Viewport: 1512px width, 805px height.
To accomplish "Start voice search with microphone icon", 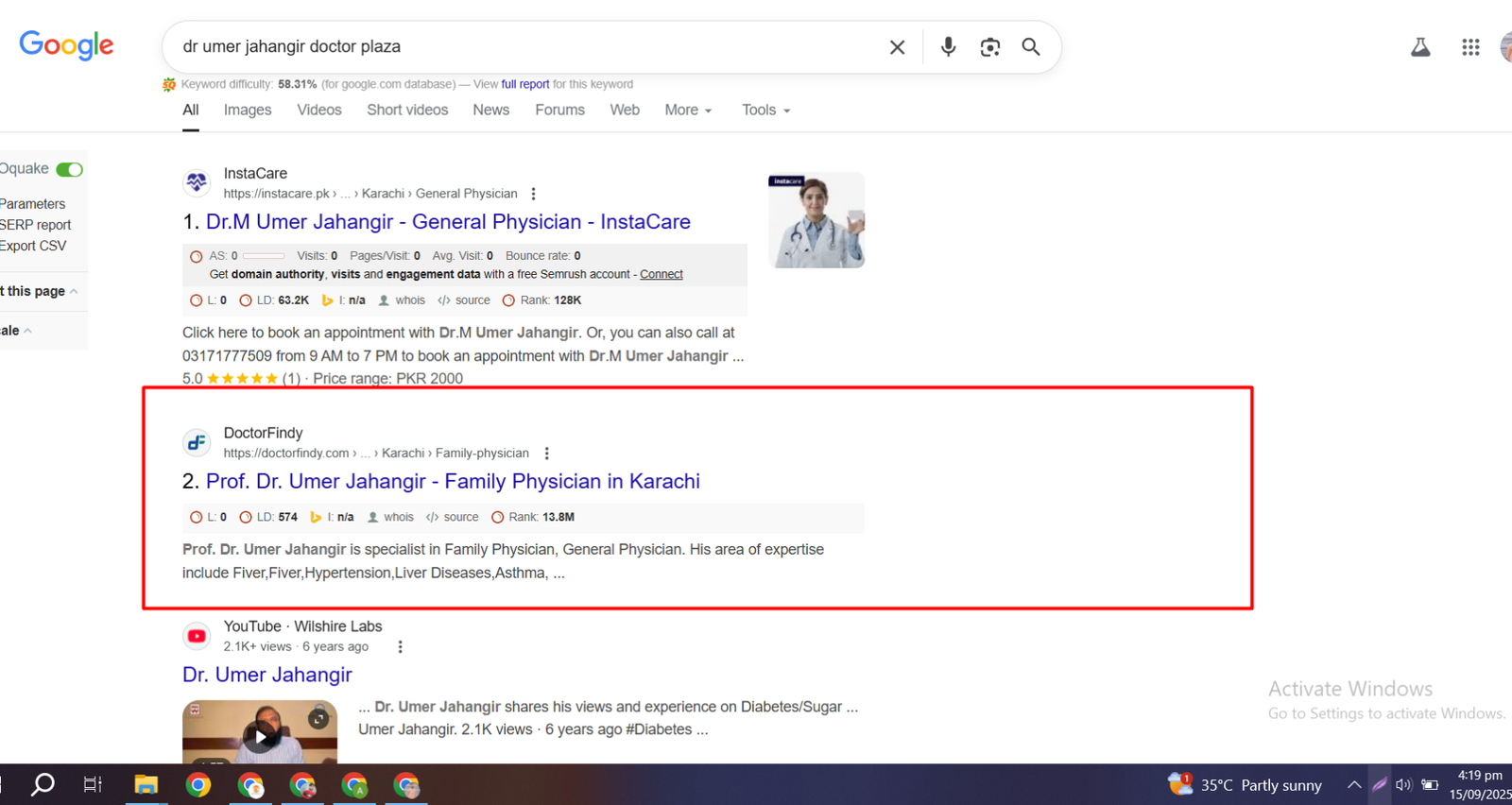I will coord(948,47).
